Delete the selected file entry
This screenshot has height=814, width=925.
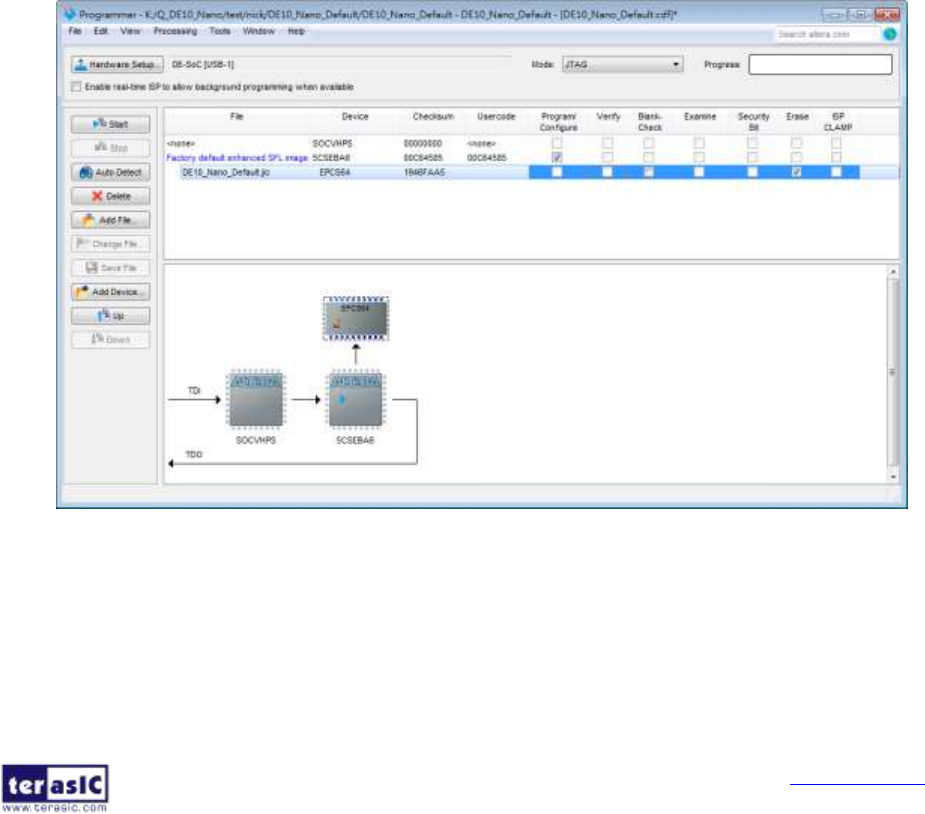point(110,196)
